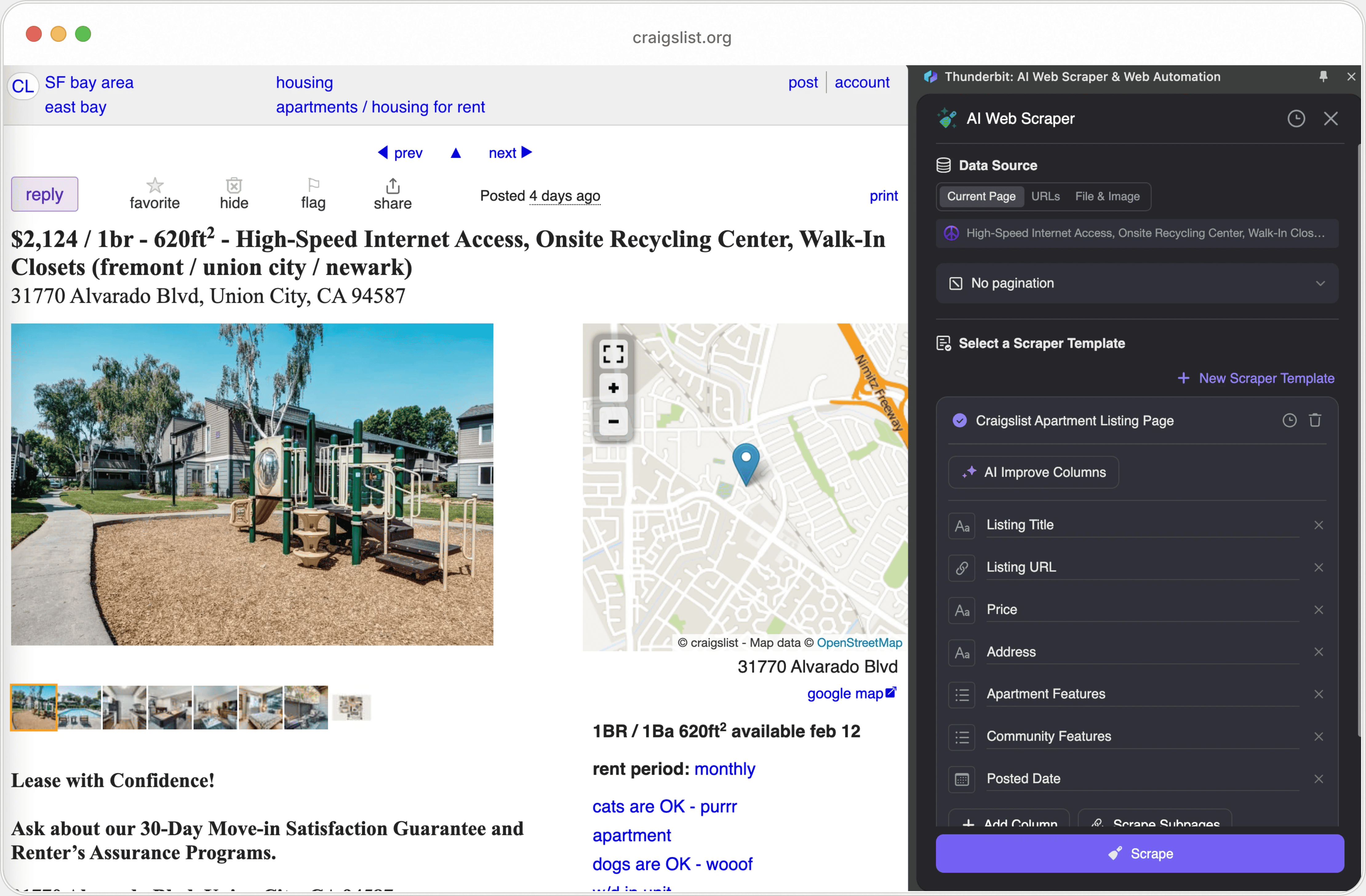The image size is (1366, 896).
Task: Pin the Thunderbit side panel
Action: click(1324, 76)
